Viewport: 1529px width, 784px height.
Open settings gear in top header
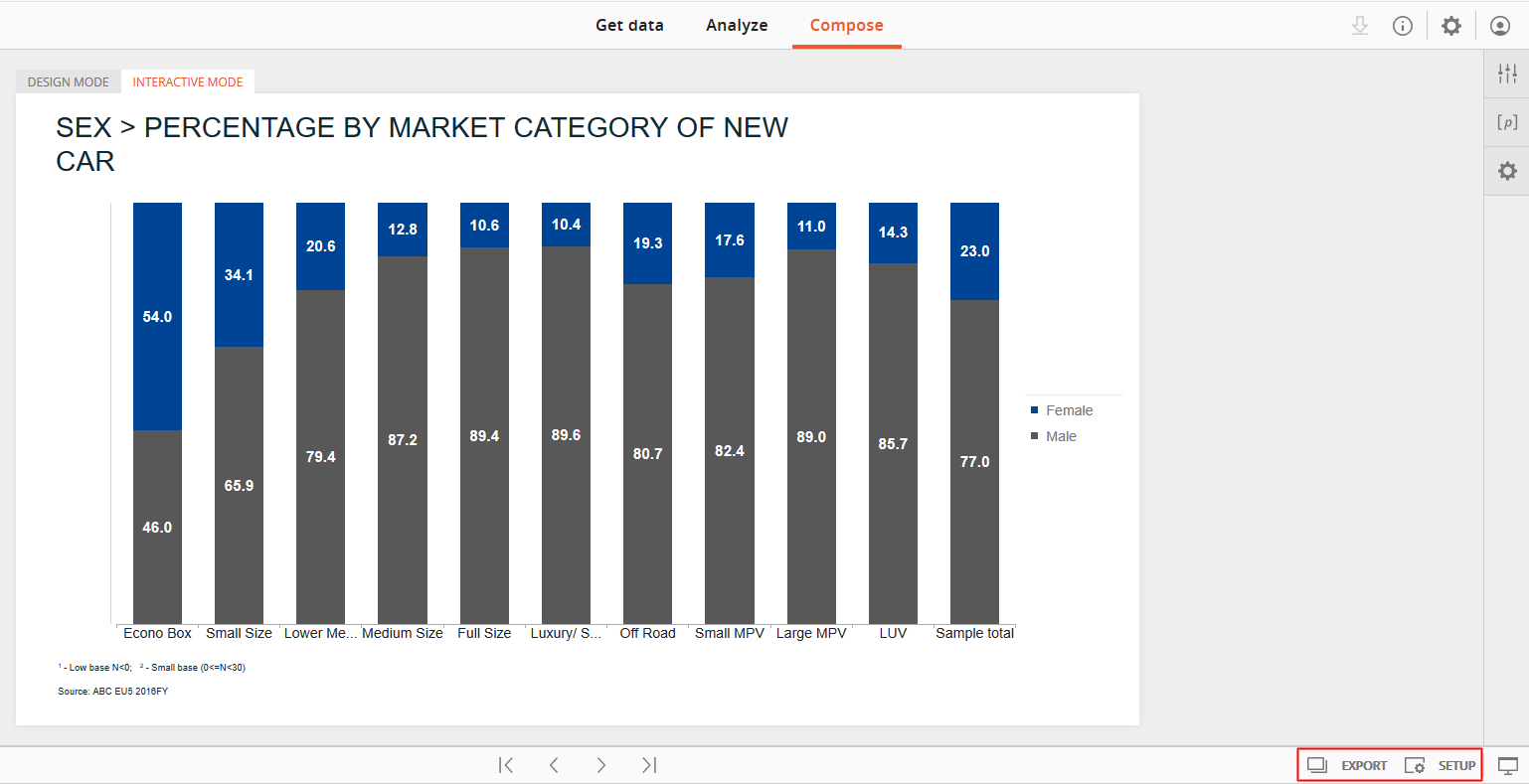click(x=1451, y=26)
